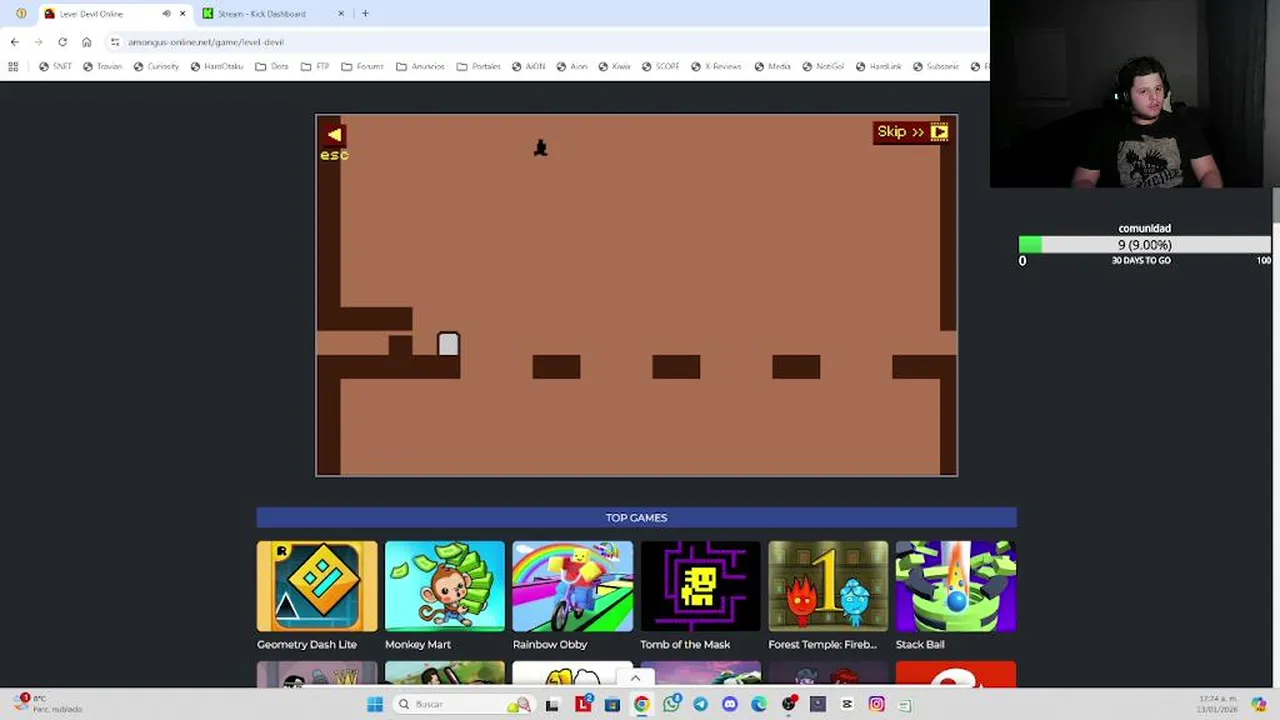Viewport: 1280px width, 720px height.
Task: Click the black player character in the game
Action: (x=540, y=148)
